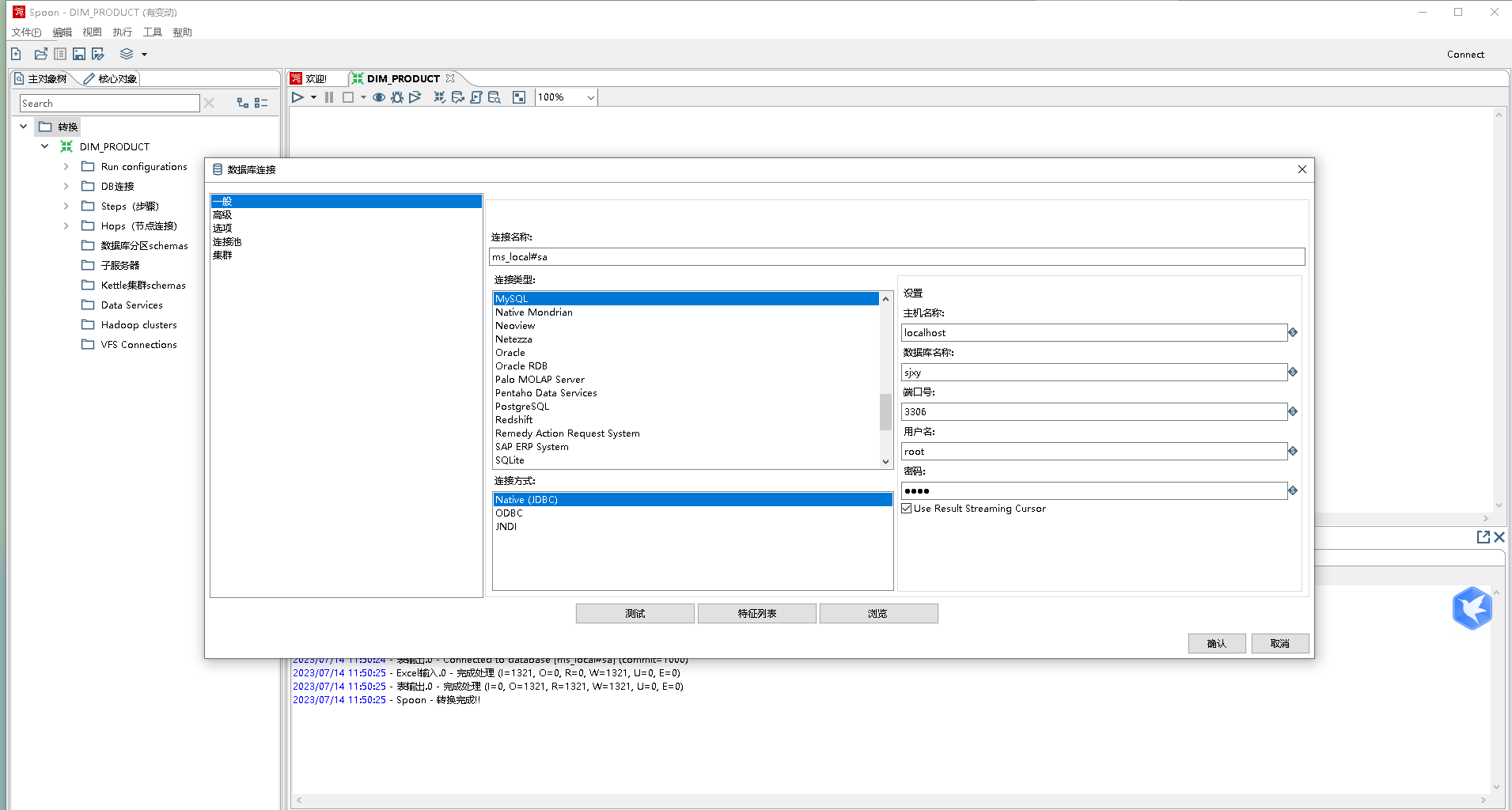Open the 执行 menu
This screenshot has height=810, width=1512.
point(122,32)
